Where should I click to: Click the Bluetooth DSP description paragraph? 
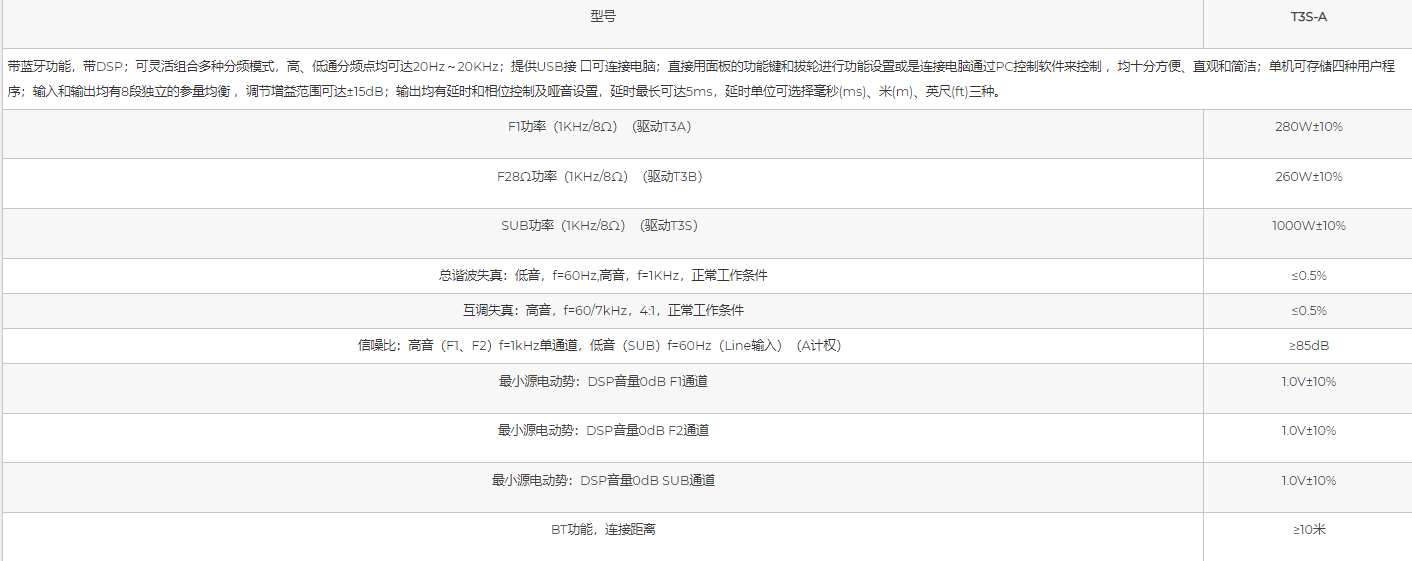click(x=700, y=79)
